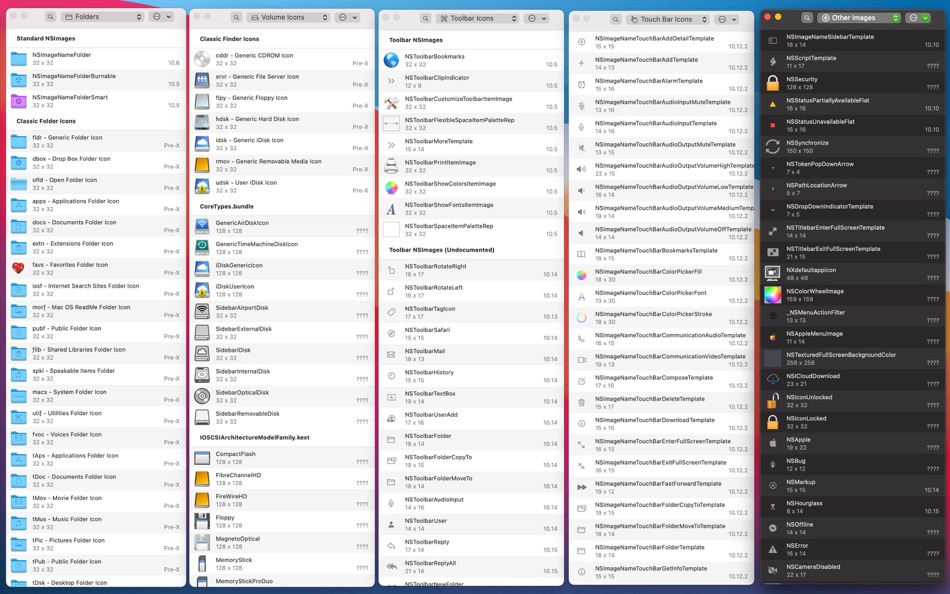The height and width of the screenshot is (594, 950).
Task: Click the NSToolbarPrintItemImage printer icon
Action: coord(391,166)
